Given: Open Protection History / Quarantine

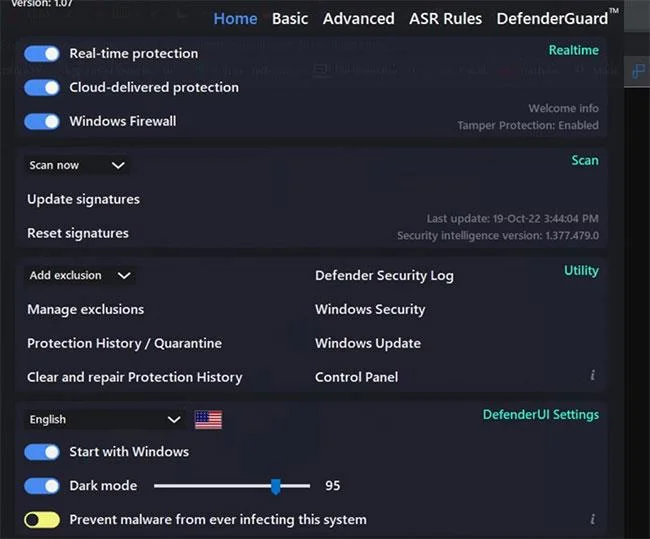Looking at the screenshot, I should (x=124, y=344).
